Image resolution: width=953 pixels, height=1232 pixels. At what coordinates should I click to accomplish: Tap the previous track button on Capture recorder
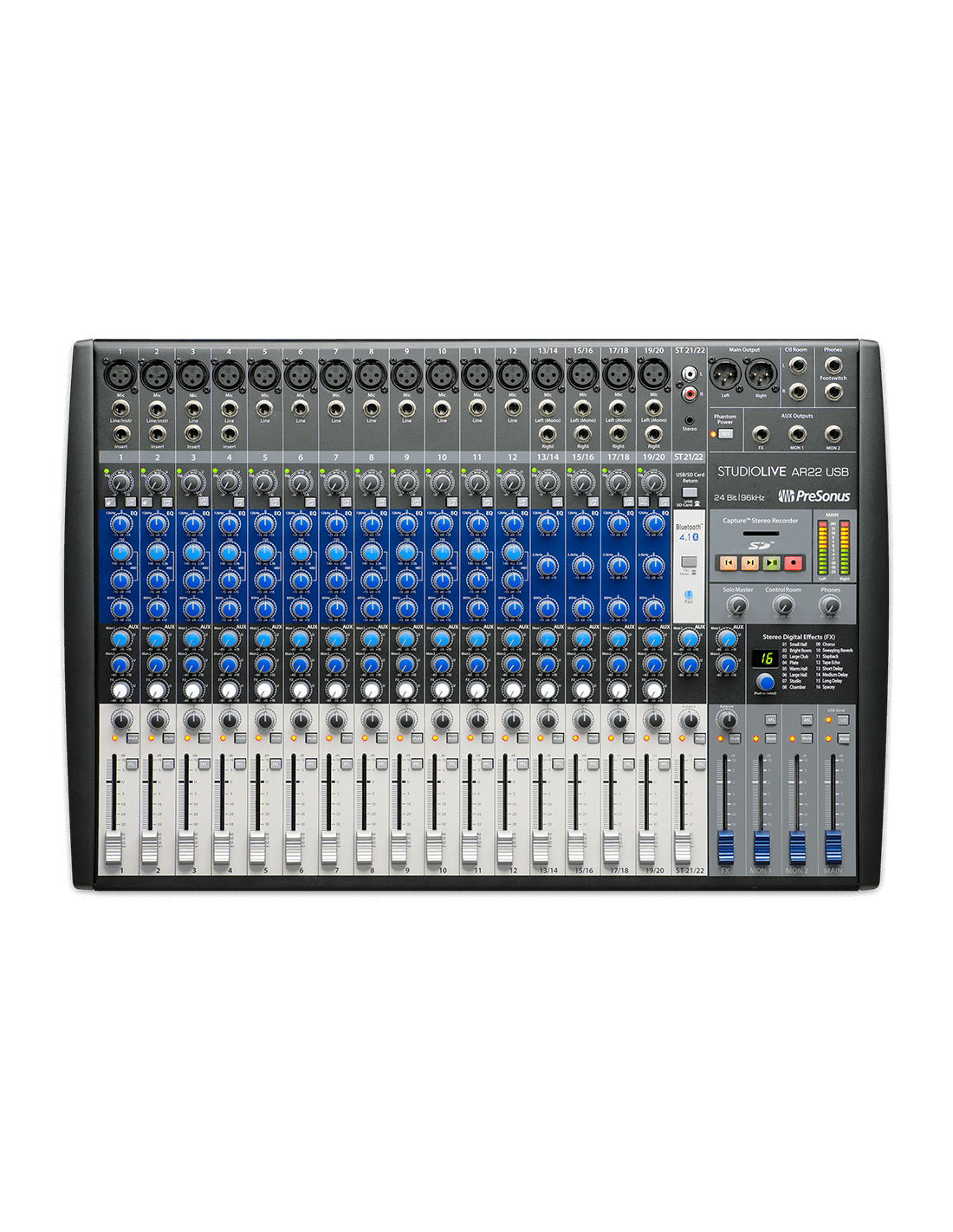click(x=729, y=562)
